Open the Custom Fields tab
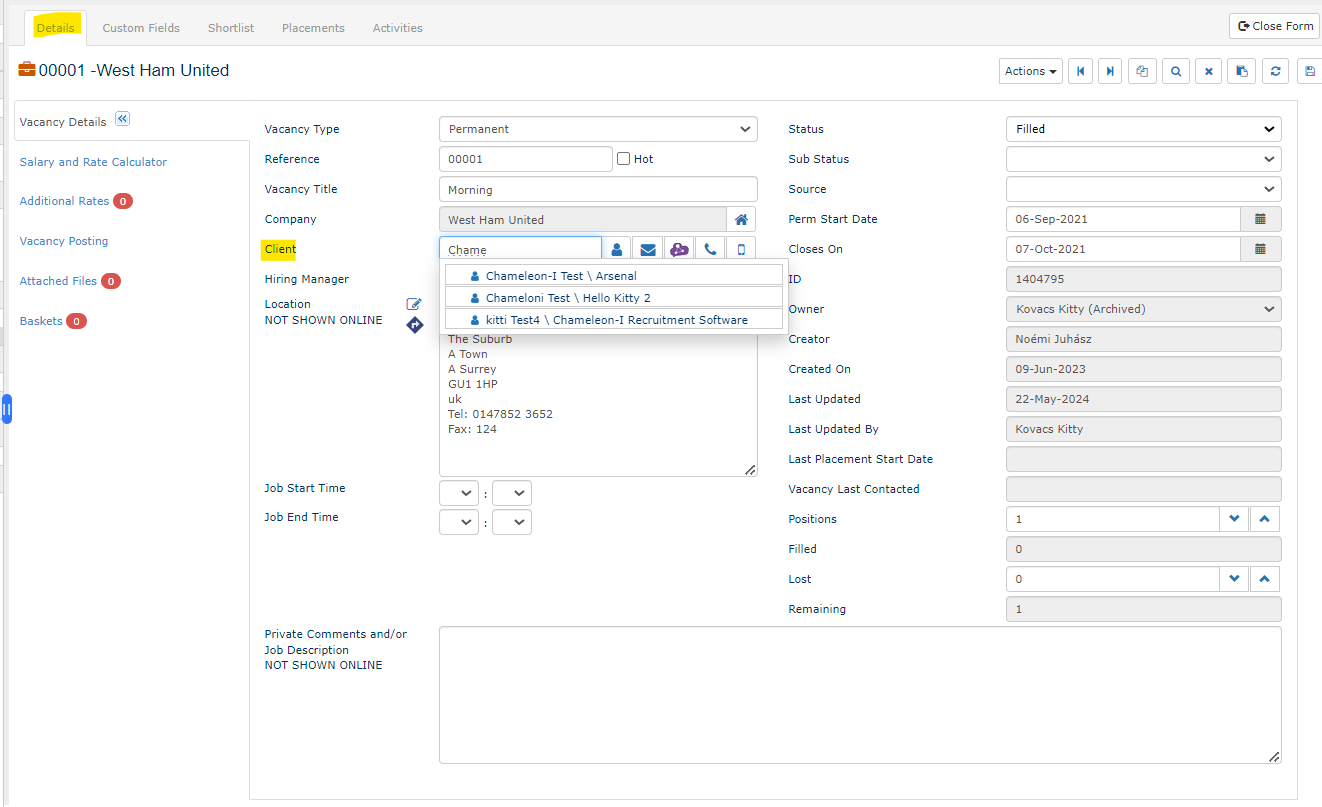Viewport: 1322px width, 807px height. tap(141, 28)
